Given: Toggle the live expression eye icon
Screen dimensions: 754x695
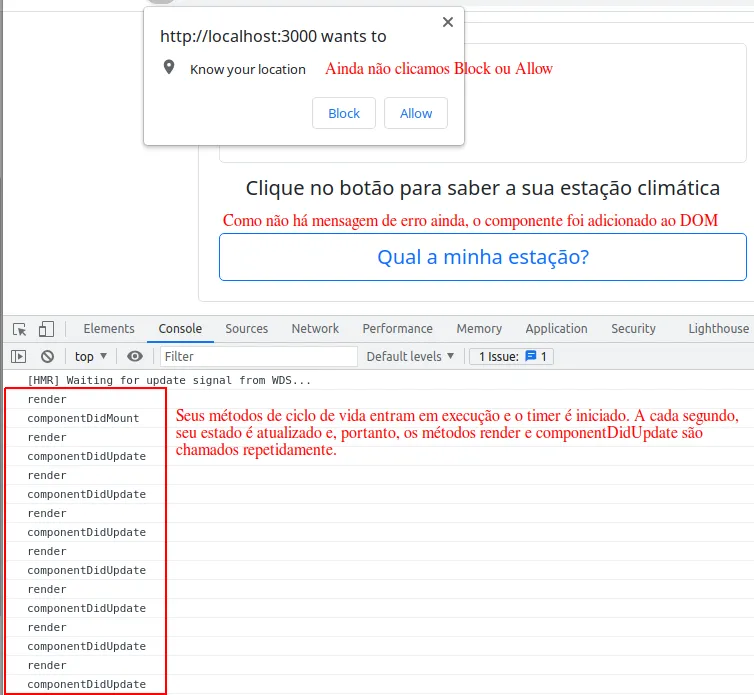Looking at the screenshot, I should (x=135, y=356).
